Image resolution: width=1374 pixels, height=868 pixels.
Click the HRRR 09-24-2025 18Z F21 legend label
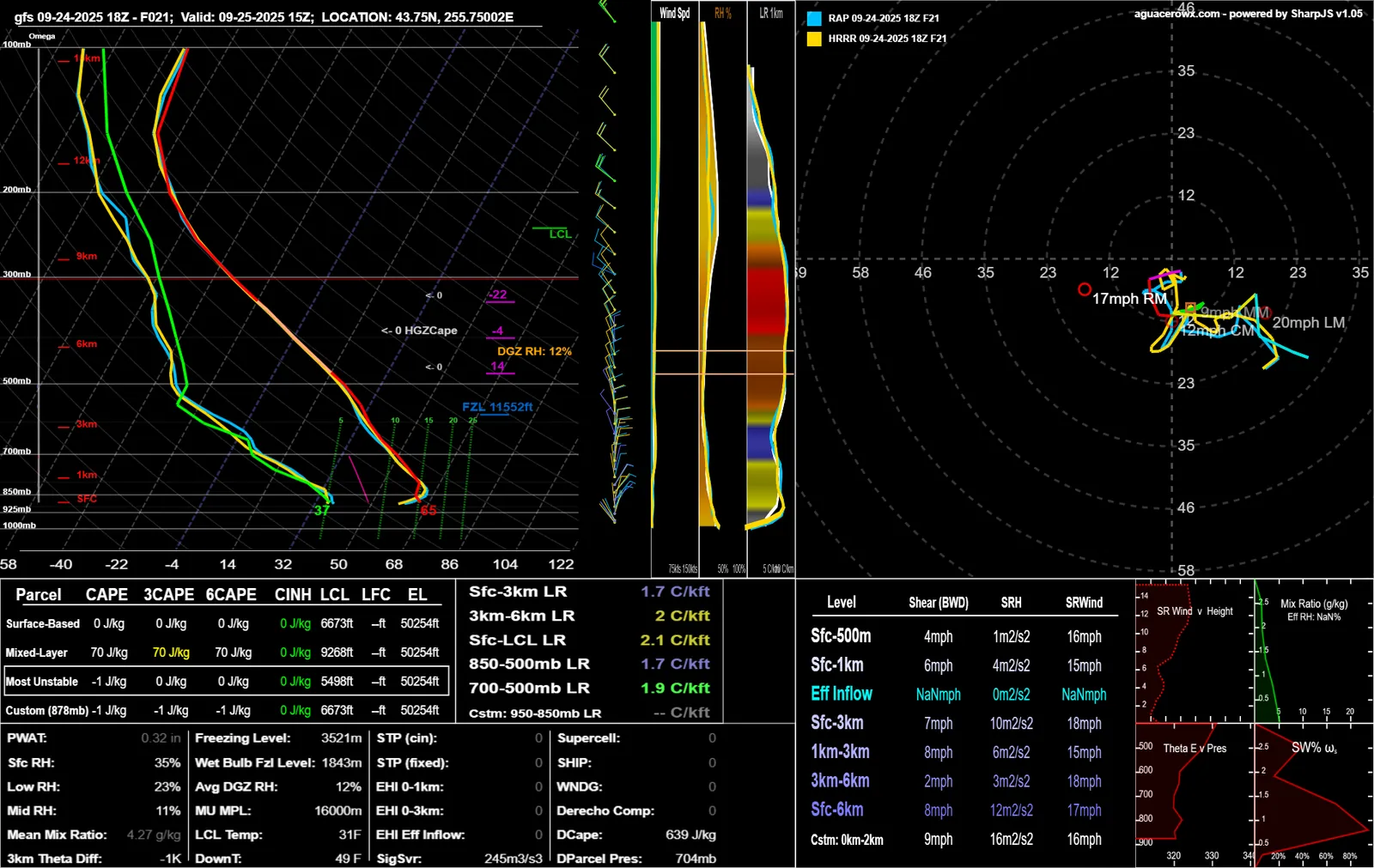coord(887,39)
